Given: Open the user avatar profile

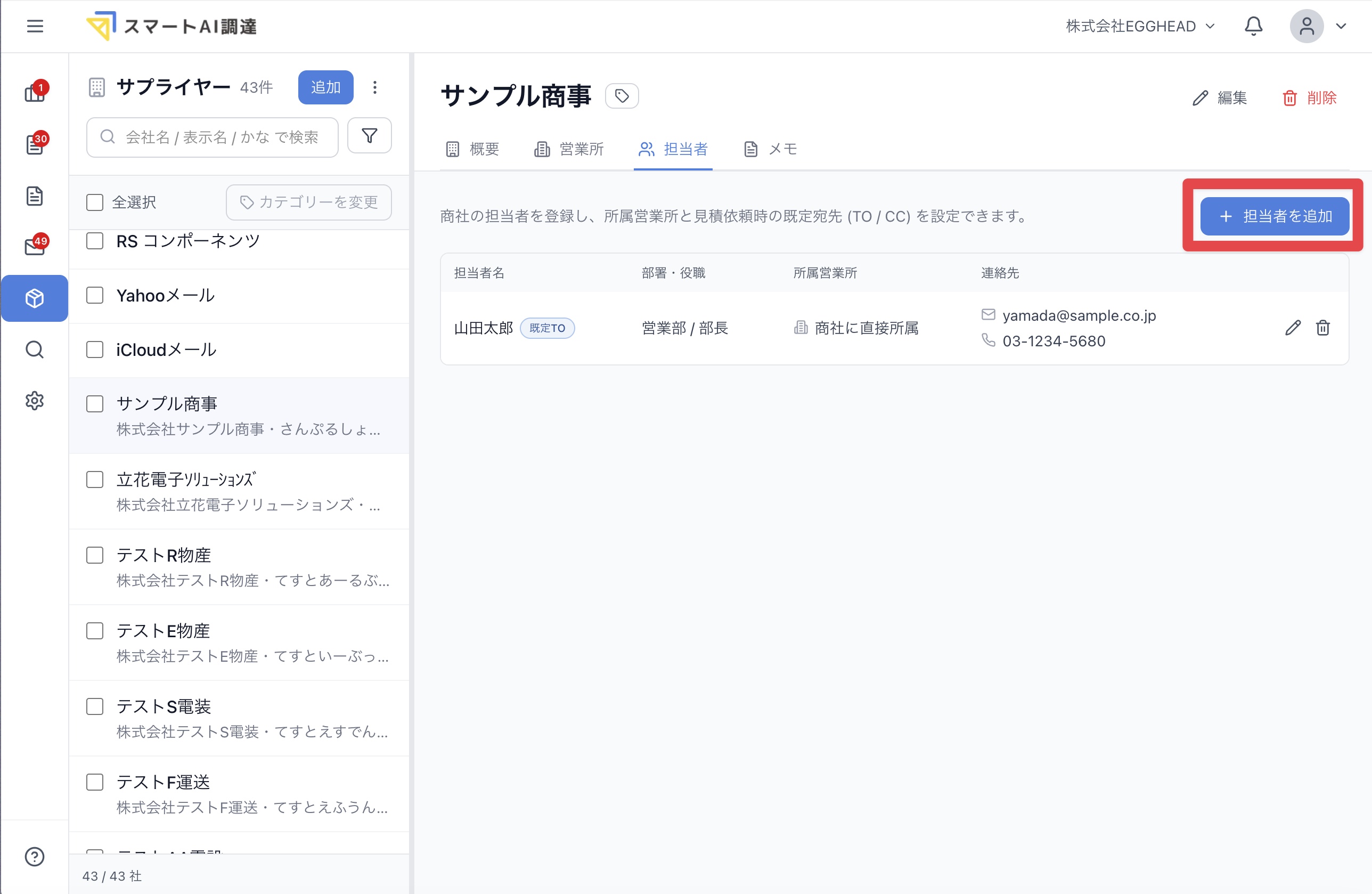Looking at the screenshot, I should pos(1306,26).
